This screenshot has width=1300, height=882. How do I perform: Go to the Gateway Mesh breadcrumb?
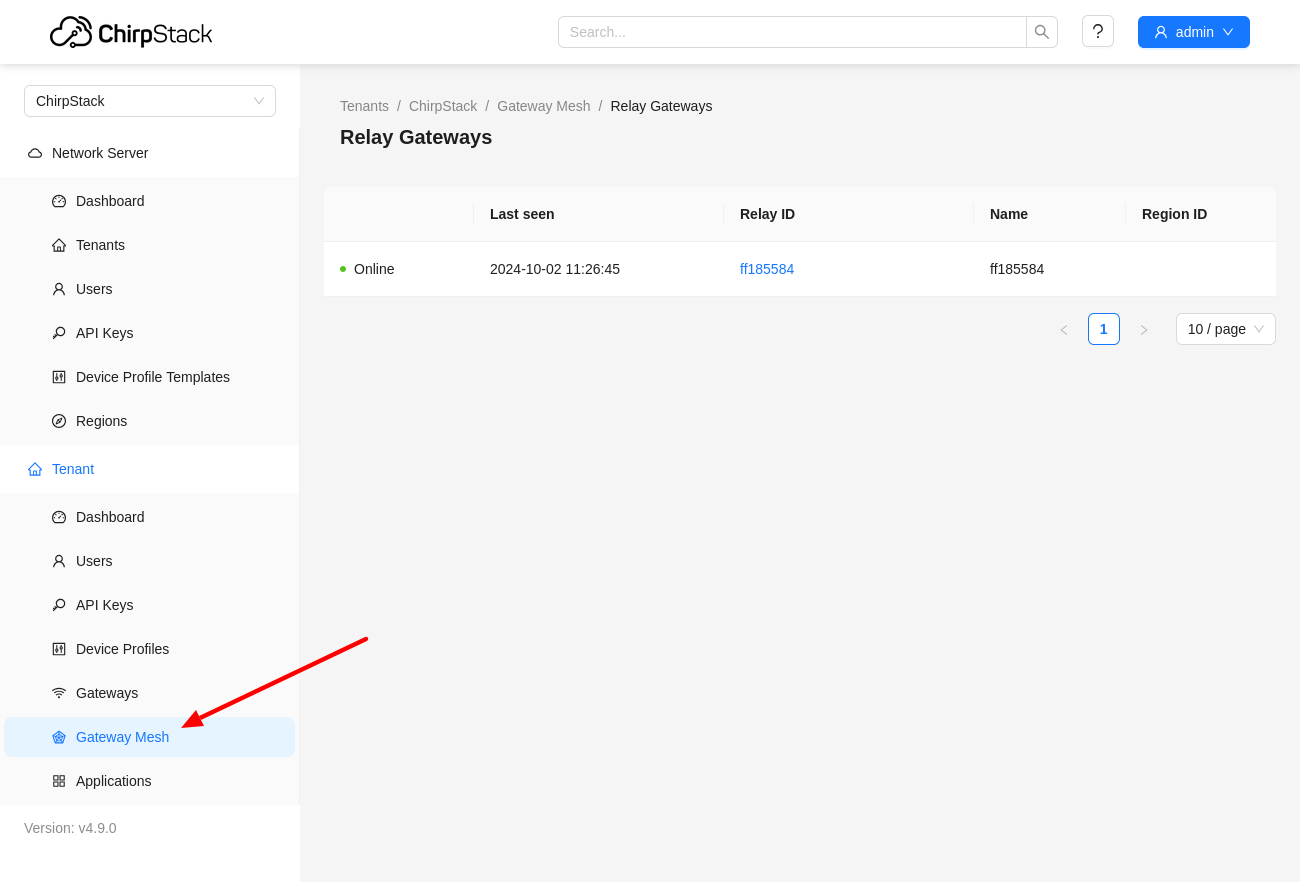click(x=543, y=106)
